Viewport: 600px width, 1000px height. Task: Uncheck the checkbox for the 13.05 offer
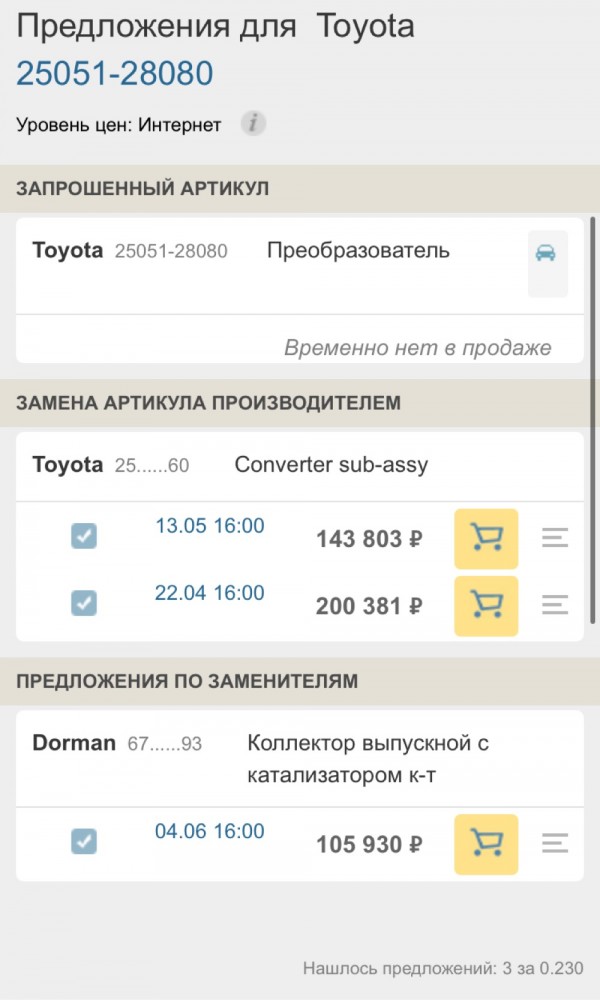click(x=84, y=536)
